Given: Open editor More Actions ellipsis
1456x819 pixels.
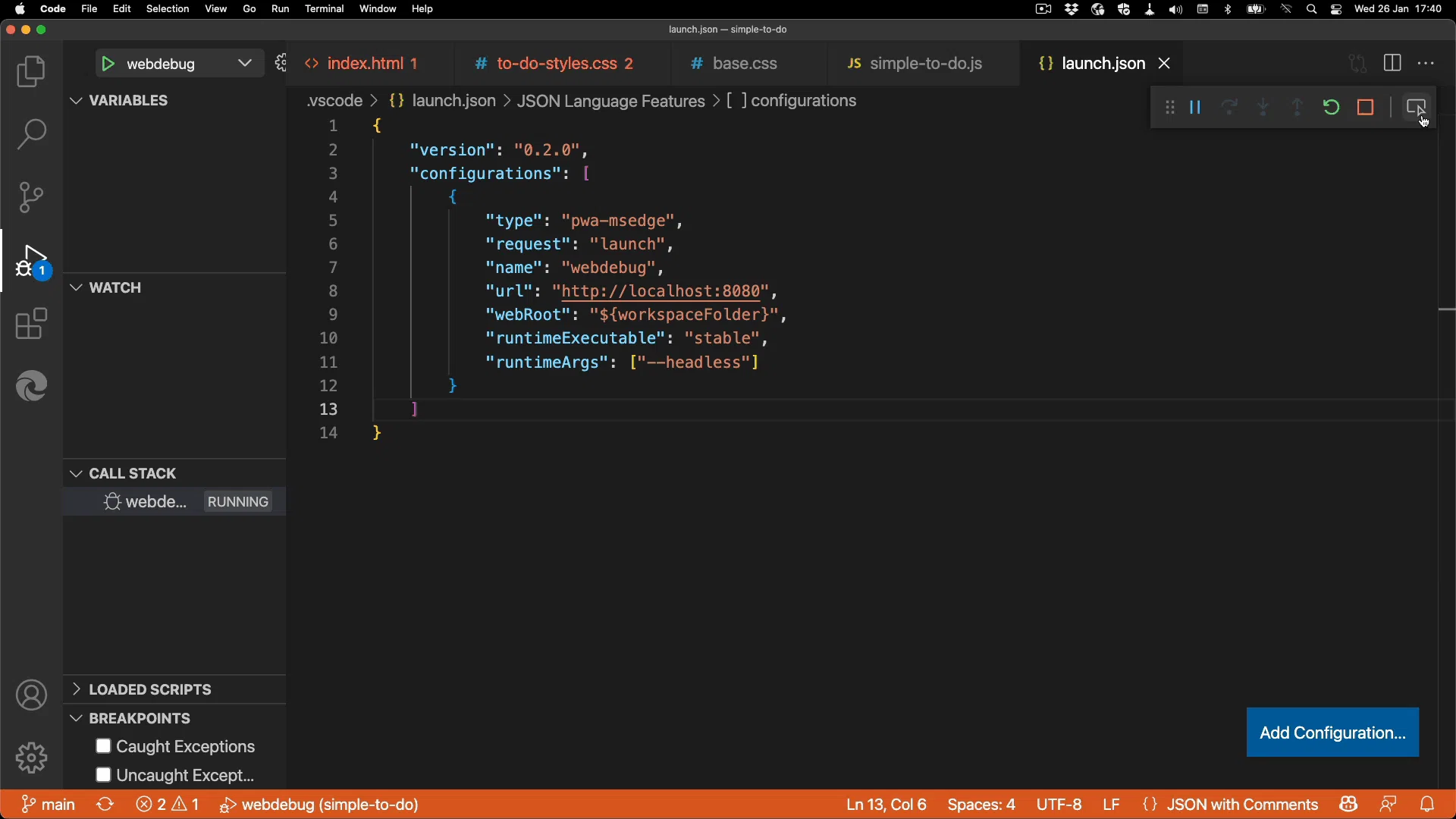Looking at the screenshot, I should [1426, 64].
